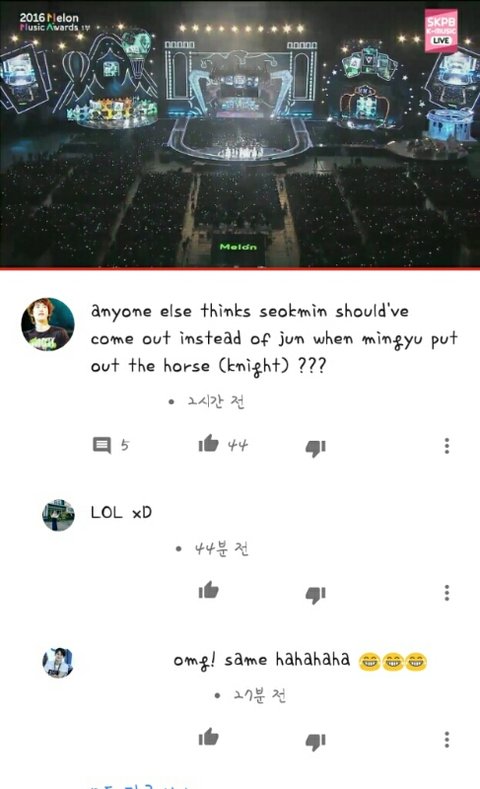Dislike the "omg! same hahahaha" reply
Screen dimensions: 480x789
315,742
